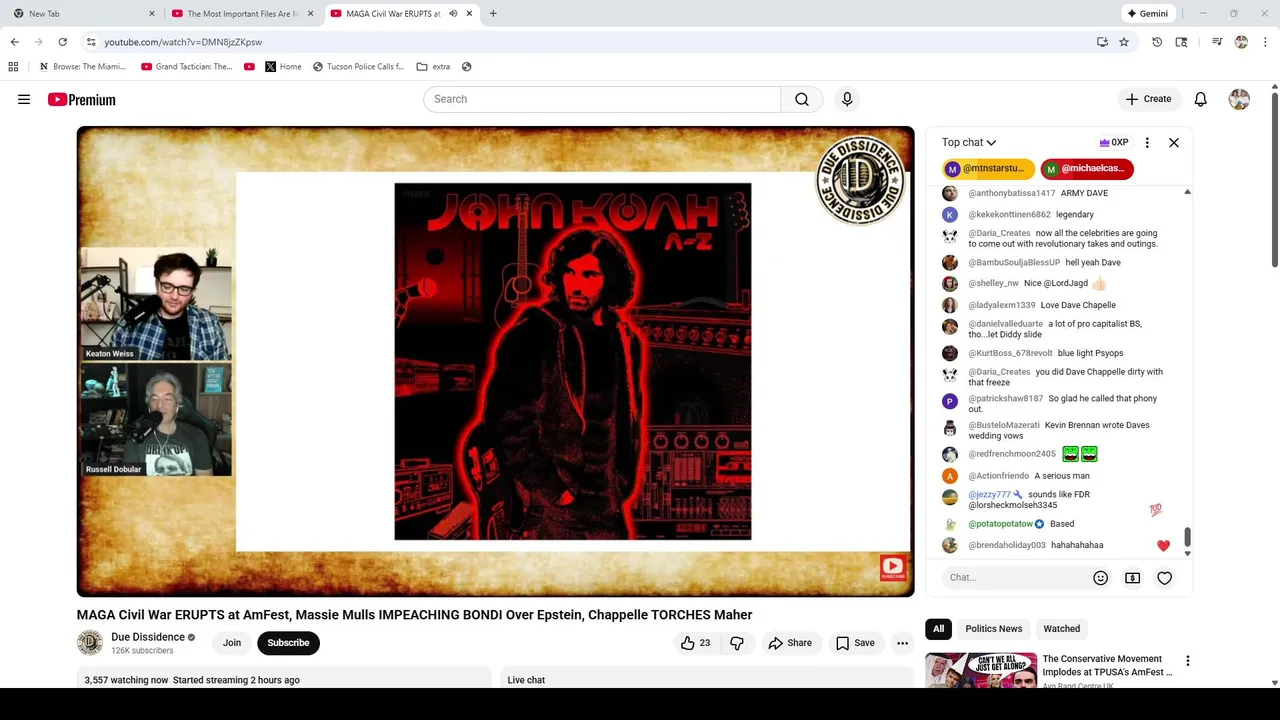Open Due Dissidence channel name link
Screen dimensions: 1280x720
tap(148, 637)
